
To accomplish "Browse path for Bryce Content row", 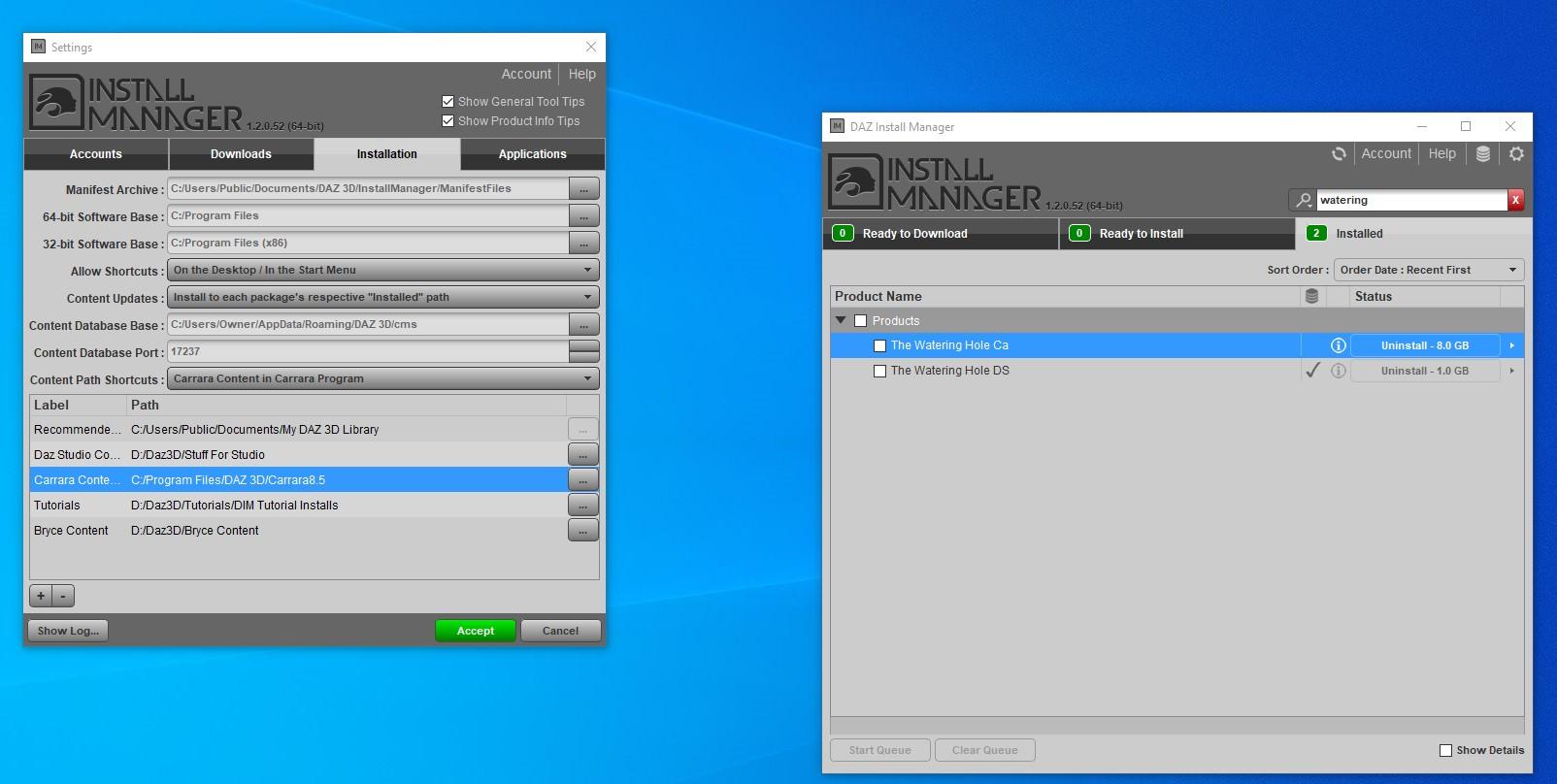I will [x=582, y=530].
